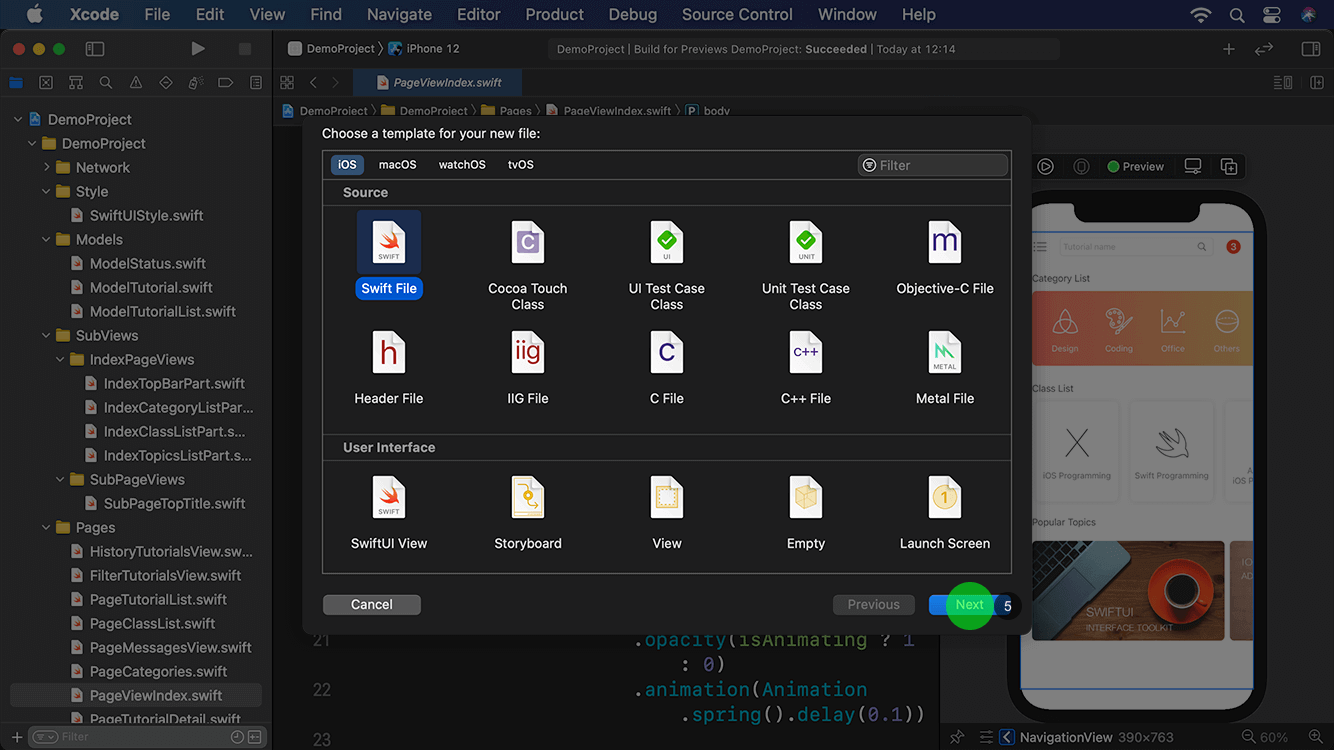Collapse the top-level DemoProject project node
Image resolution: width=1334 pixels, height=750 pixels.
17,119
